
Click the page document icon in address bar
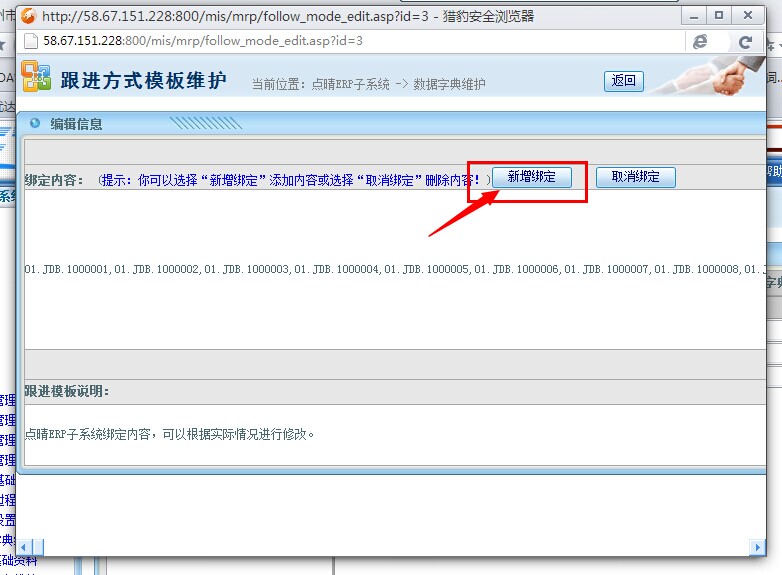tap(31, 41)
